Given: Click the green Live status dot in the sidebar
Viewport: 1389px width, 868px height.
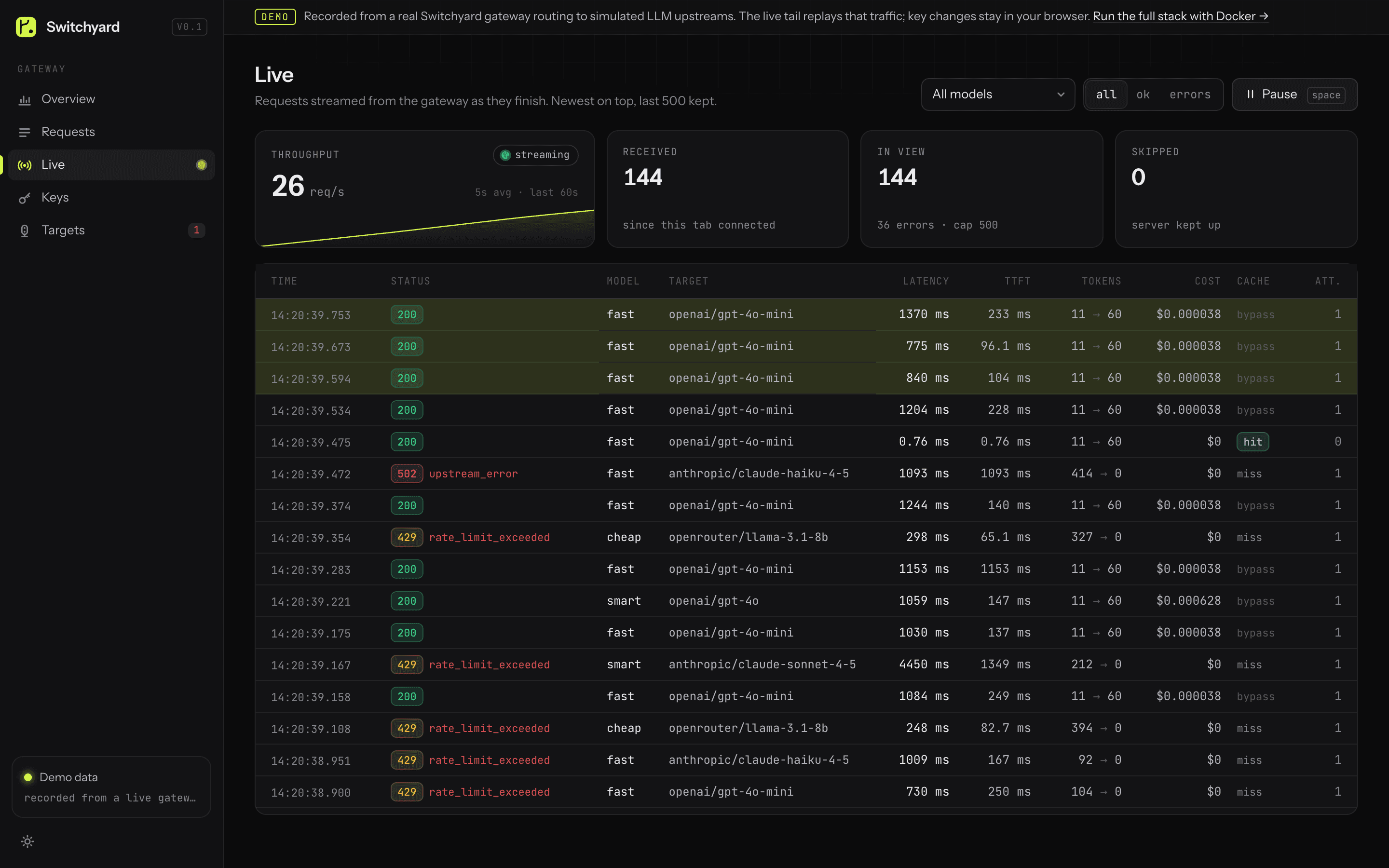Looking at the screenshot, I should (202, 165).
